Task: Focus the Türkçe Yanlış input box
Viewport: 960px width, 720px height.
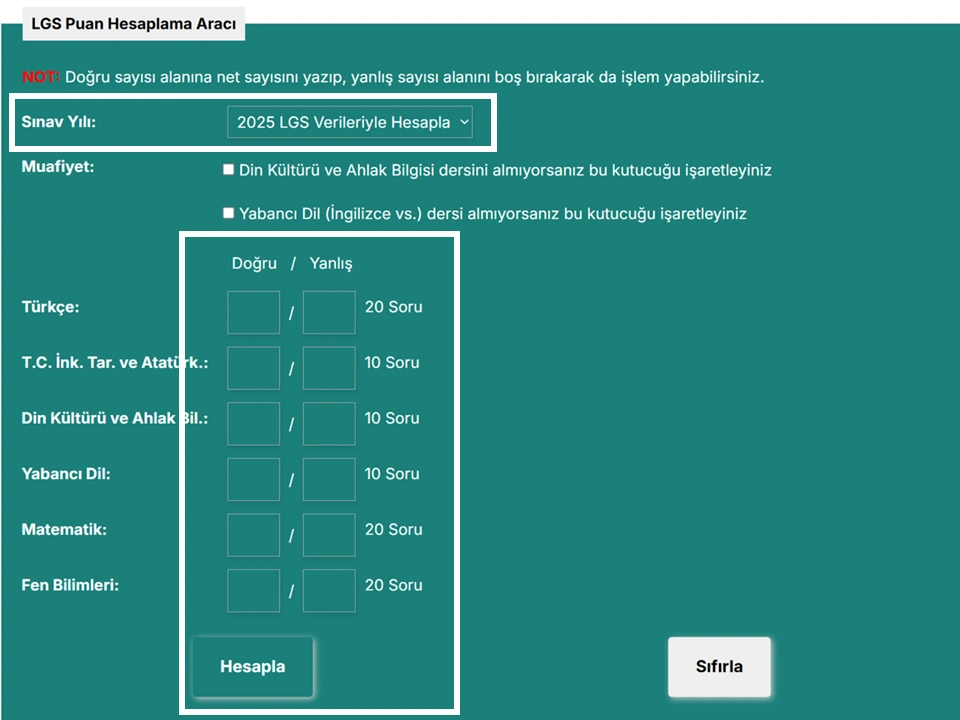Action: (329, 312)
